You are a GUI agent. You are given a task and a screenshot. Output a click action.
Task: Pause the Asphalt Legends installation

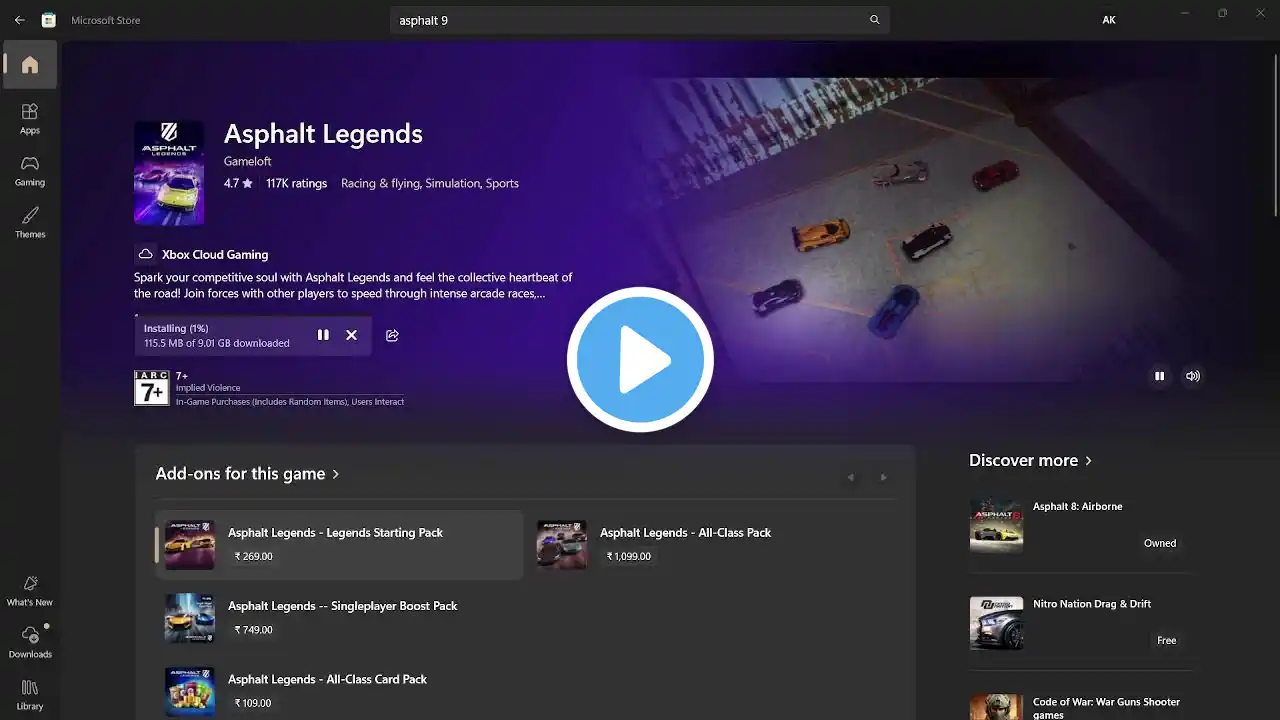(323, 335)
